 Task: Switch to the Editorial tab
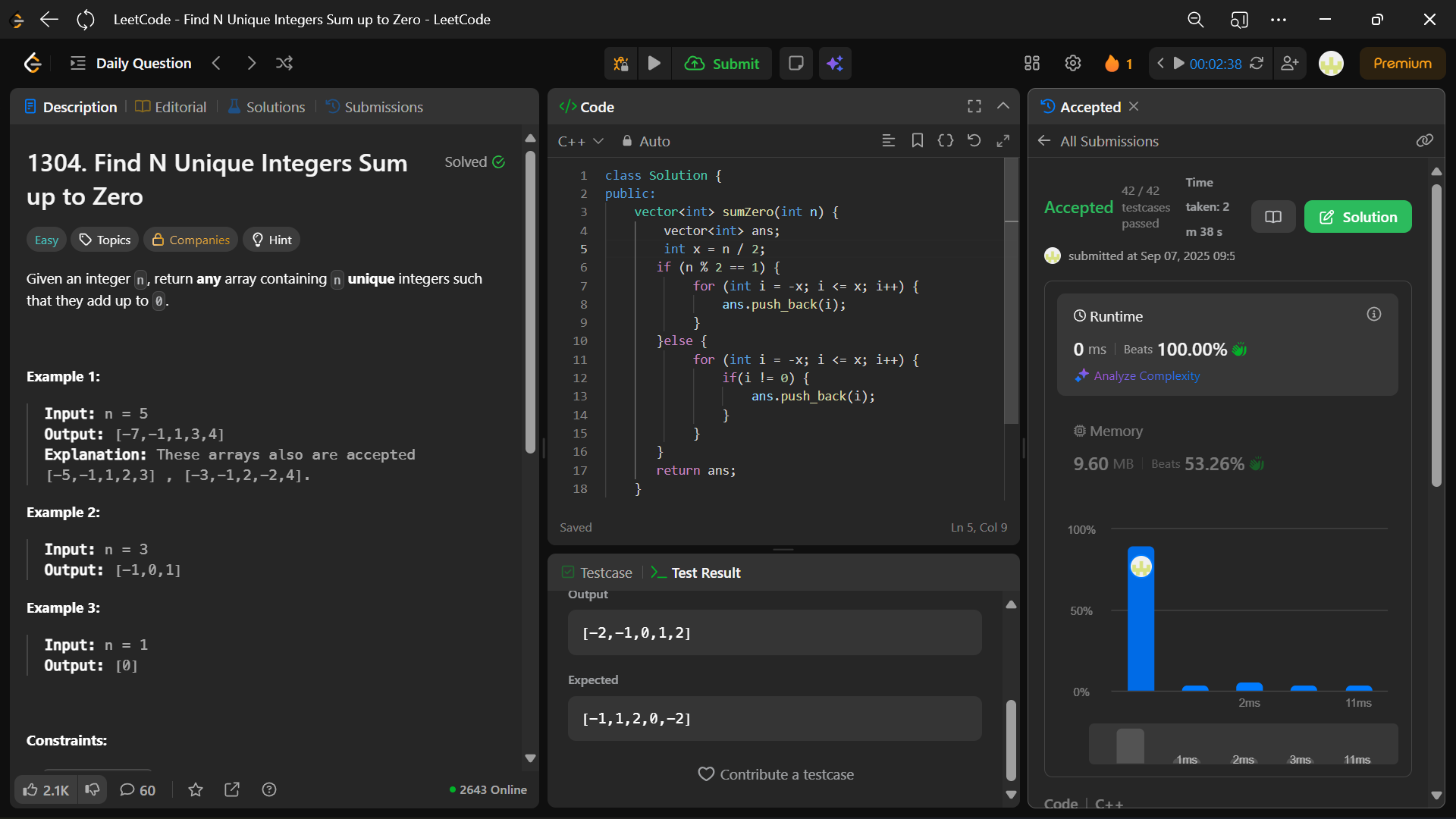pos(171,107)
